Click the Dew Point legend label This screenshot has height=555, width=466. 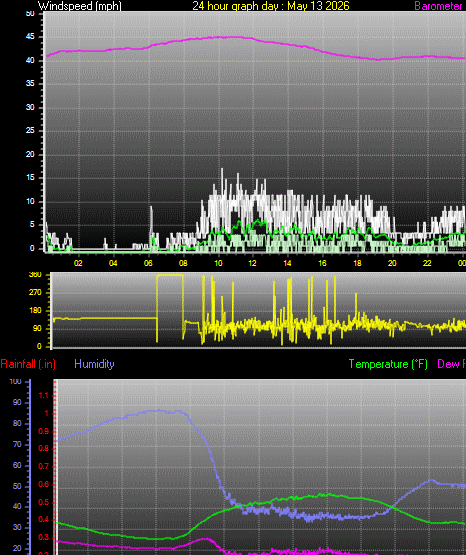[451, 364]
